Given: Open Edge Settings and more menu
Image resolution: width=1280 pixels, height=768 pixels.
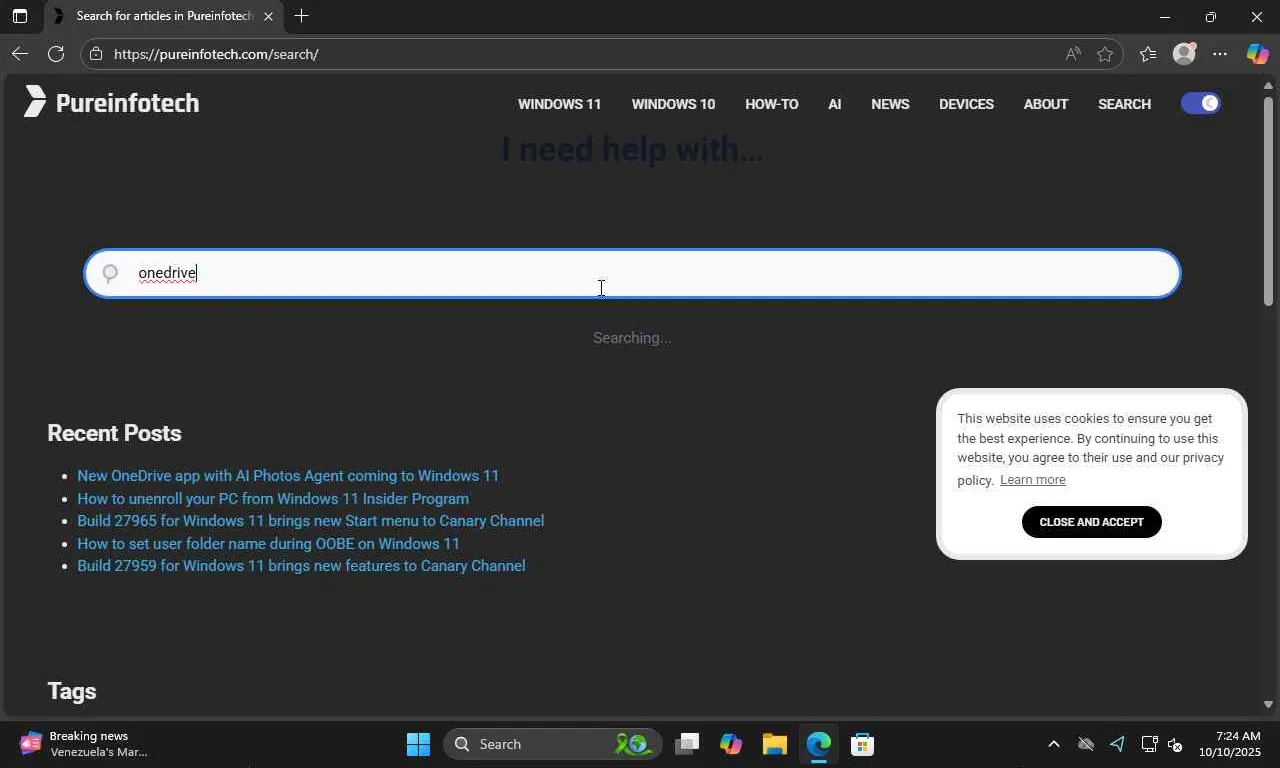Looking at the screenshot, I should pyautogui.click(x=1220, y=54).
